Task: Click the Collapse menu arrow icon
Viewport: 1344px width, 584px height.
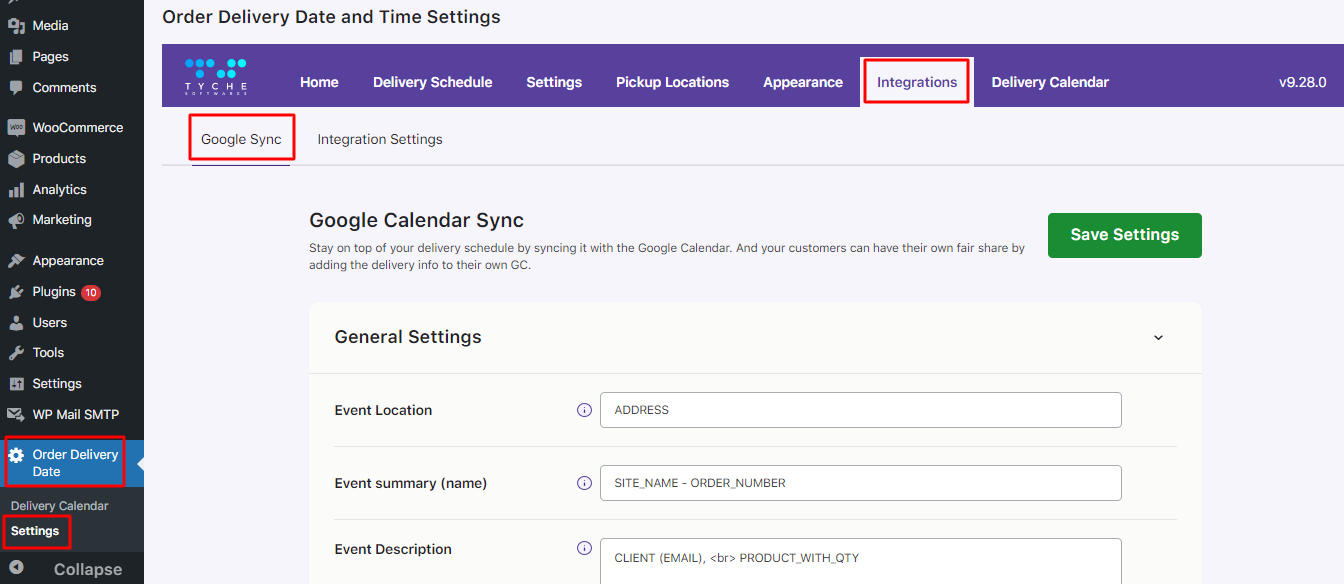Action: tap(16, 569)
